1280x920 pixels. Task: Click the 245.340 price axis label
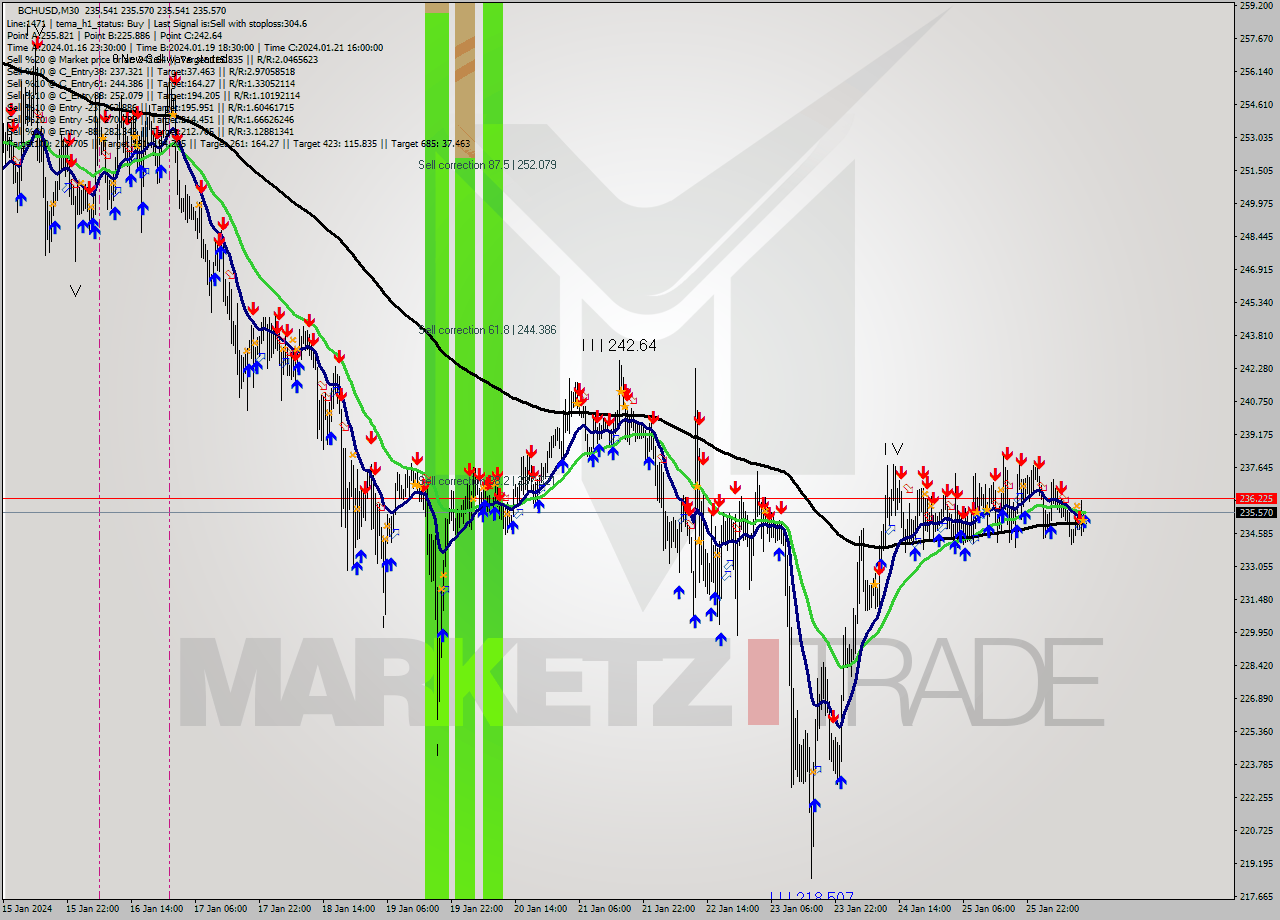(x=1256, y=303)
